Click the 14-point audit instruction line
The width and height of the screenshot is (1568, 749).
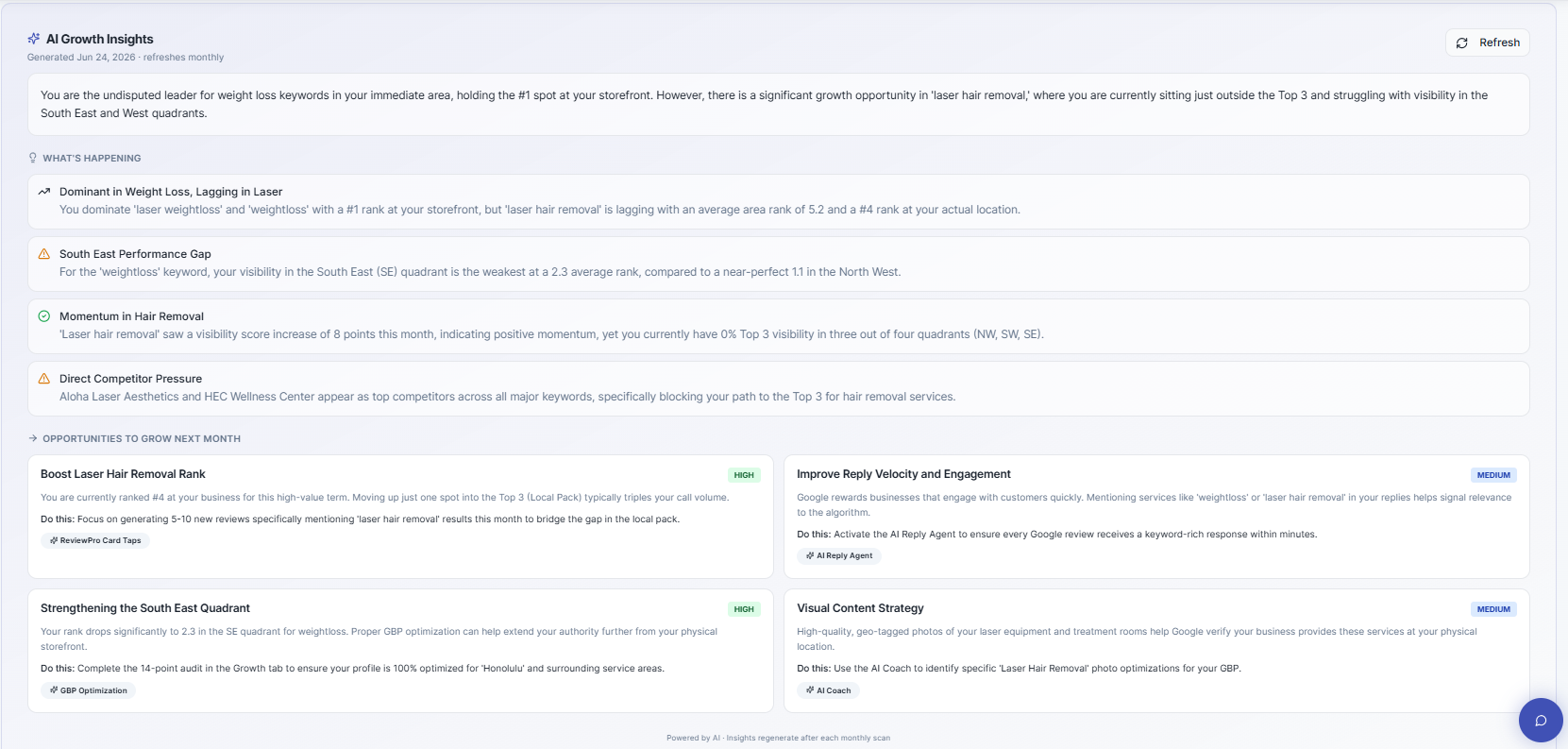pyautogui.click(x=352, y=668)
